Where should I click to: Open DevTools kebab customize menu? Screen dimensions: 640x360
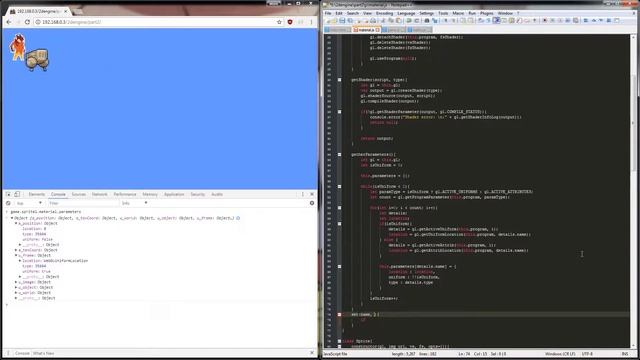pyautogui.click(x=302, y=194)
